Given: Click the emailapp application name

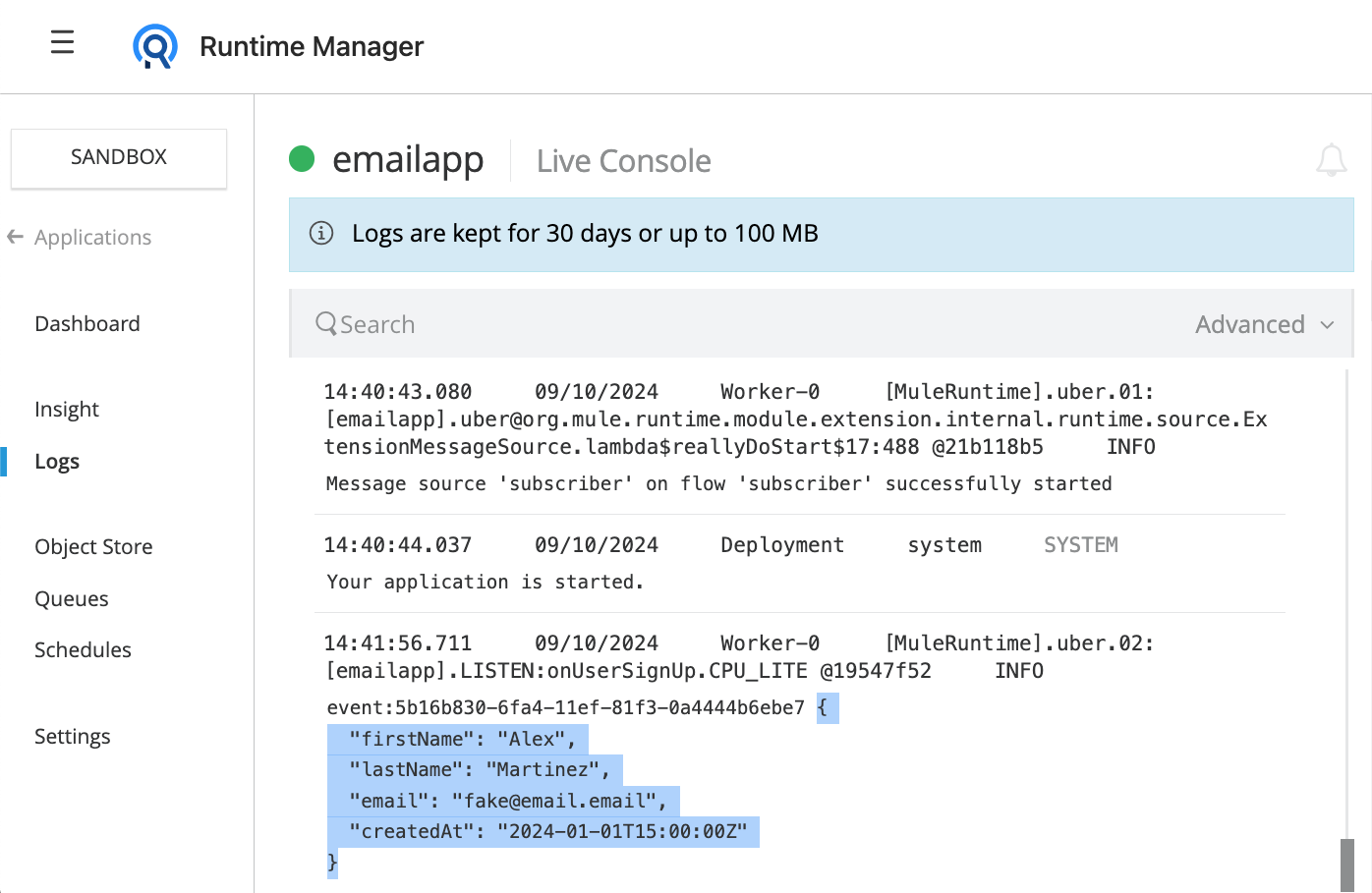Looking at the screenshot, I should coord(408,159).
